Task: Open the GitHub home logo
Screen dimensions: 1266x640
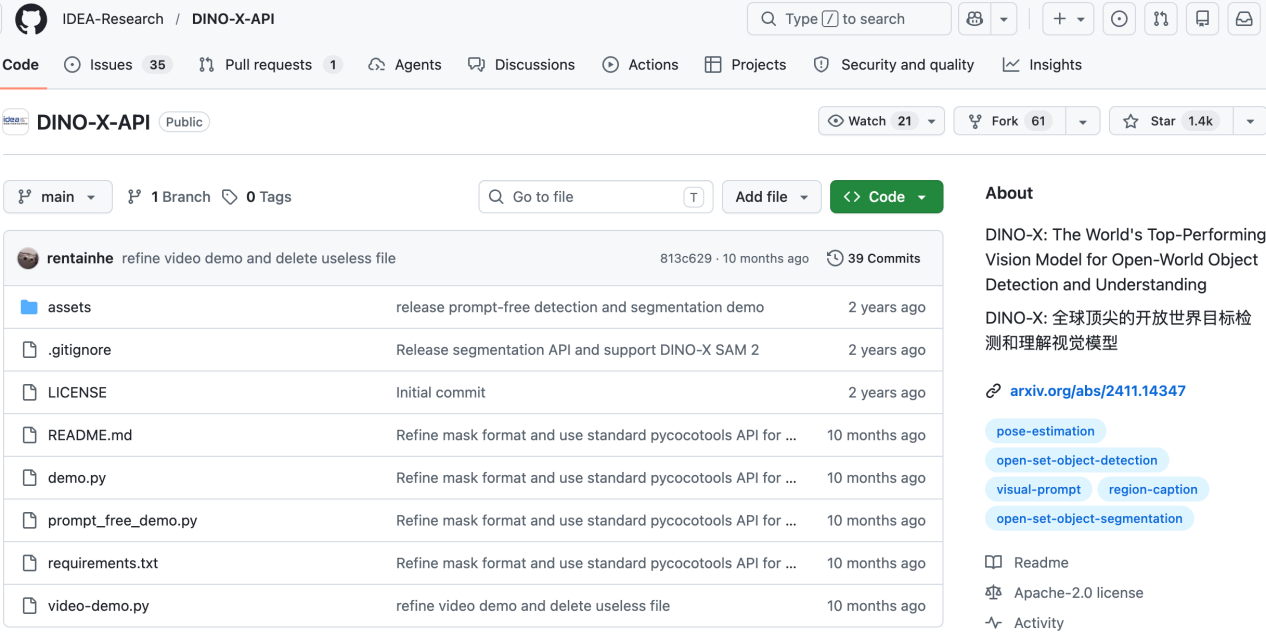Action: 31,18
